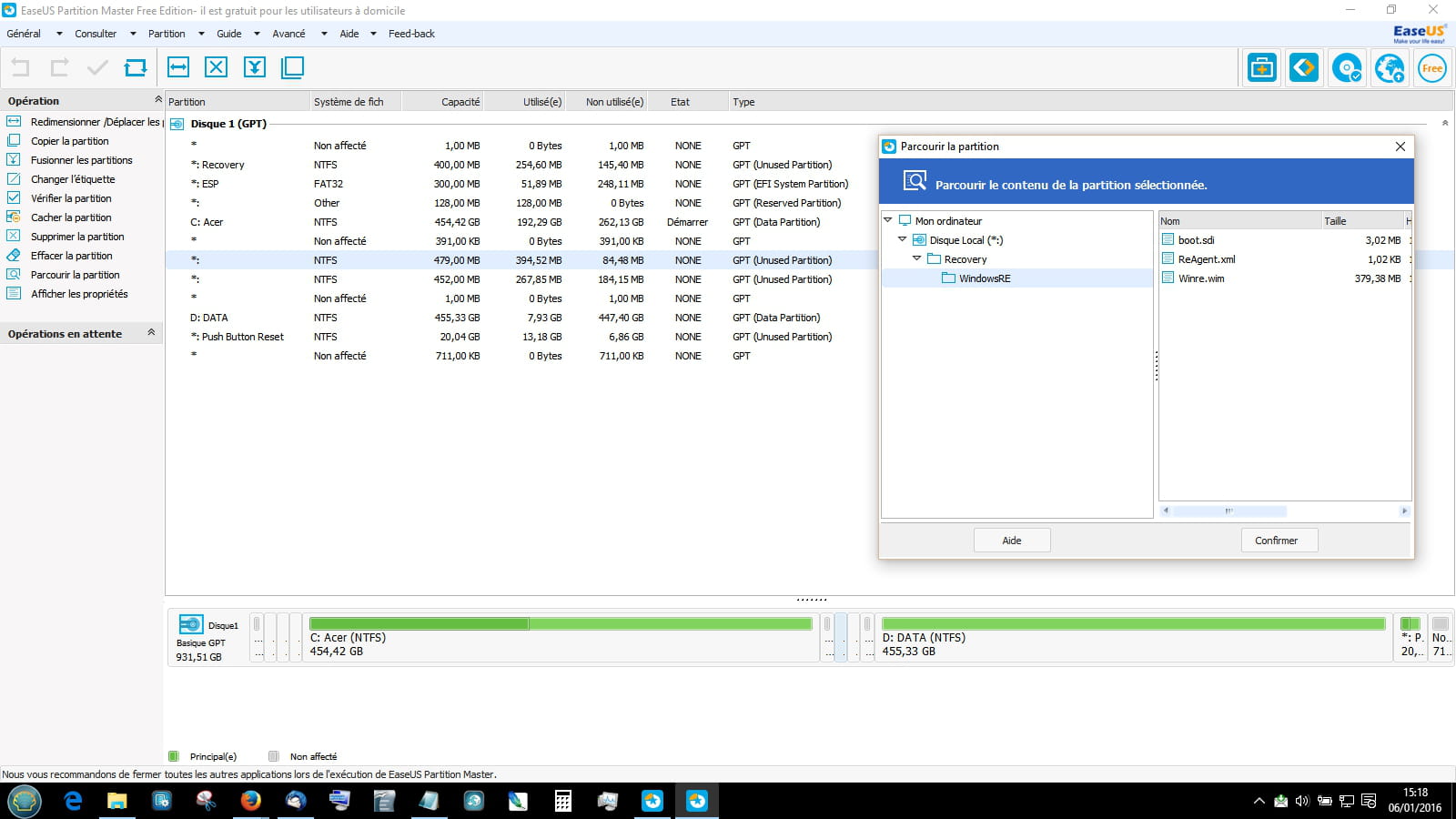Open the Avancé menu
This screenshot has width=1456, height=819.
(288, 34)
